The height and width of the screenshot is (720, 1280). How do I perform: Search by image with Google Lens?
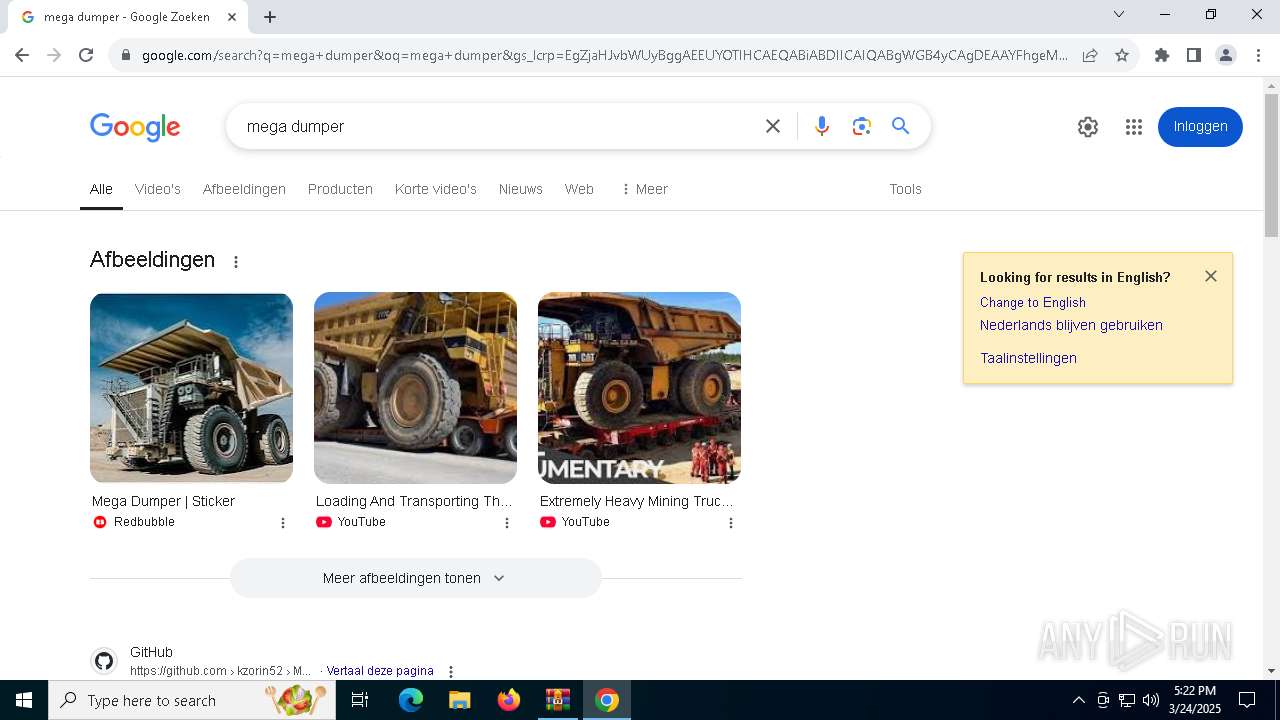[x=862, y=126]
